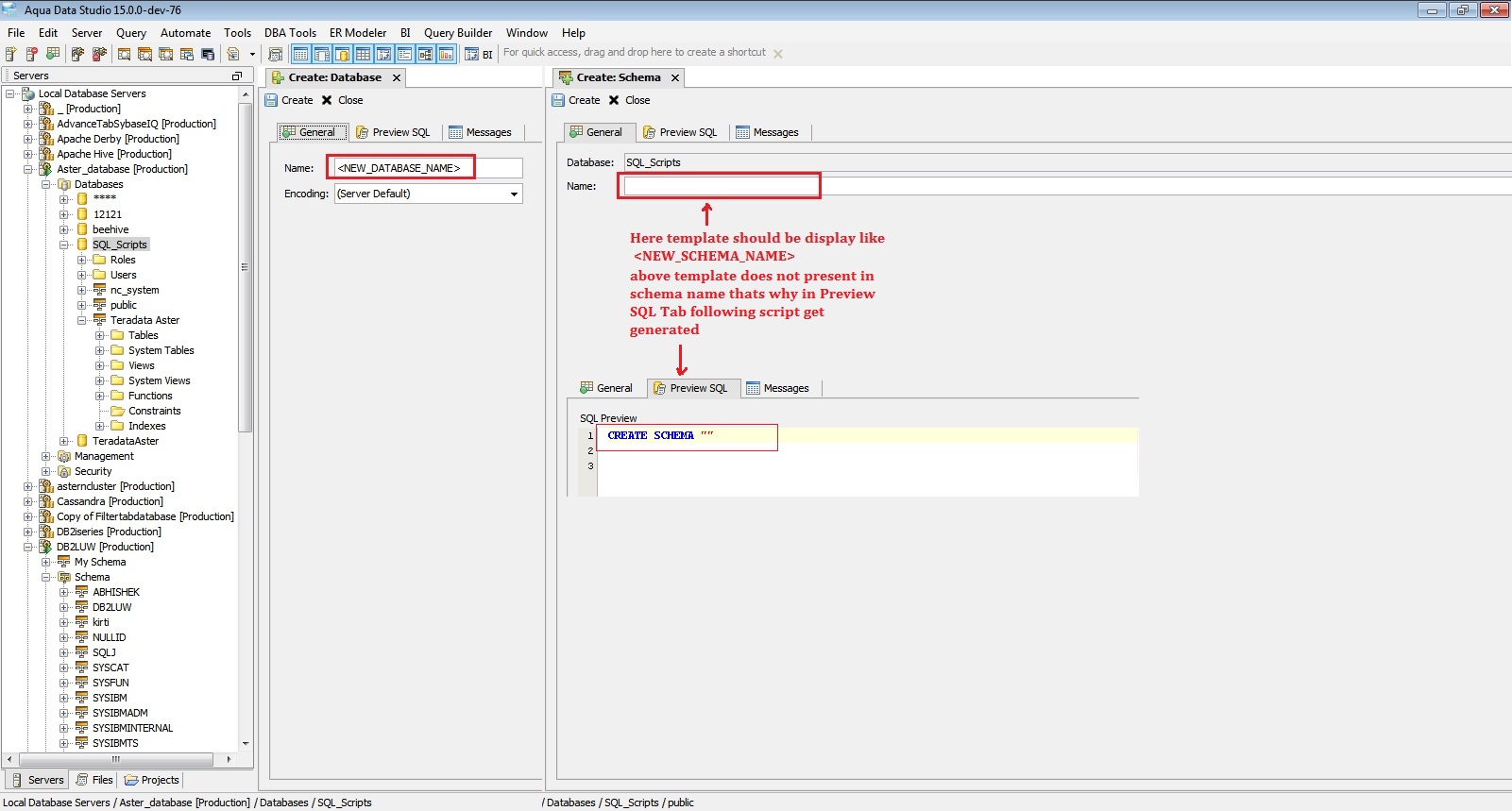Select the SYSCAT schema icon
Screen dimensions: 1512x811
[82, 667]
